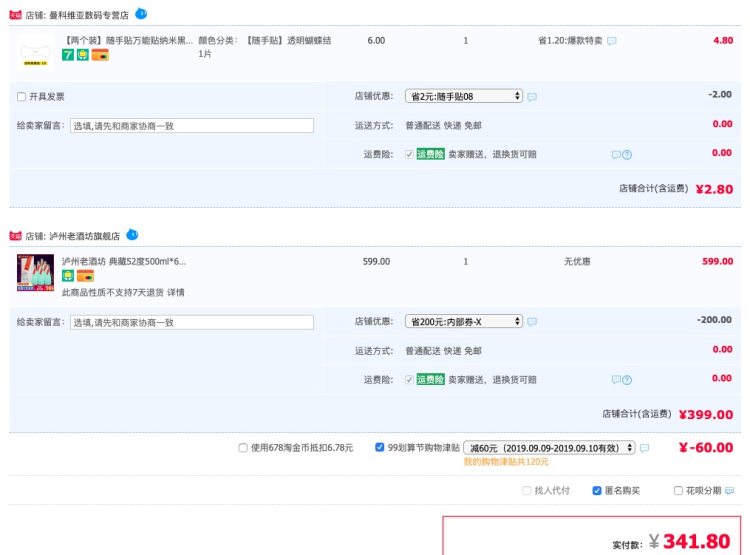Enable 花呗分期 installment checkbox
Screen dimensions: 750x555
[678, 490]
